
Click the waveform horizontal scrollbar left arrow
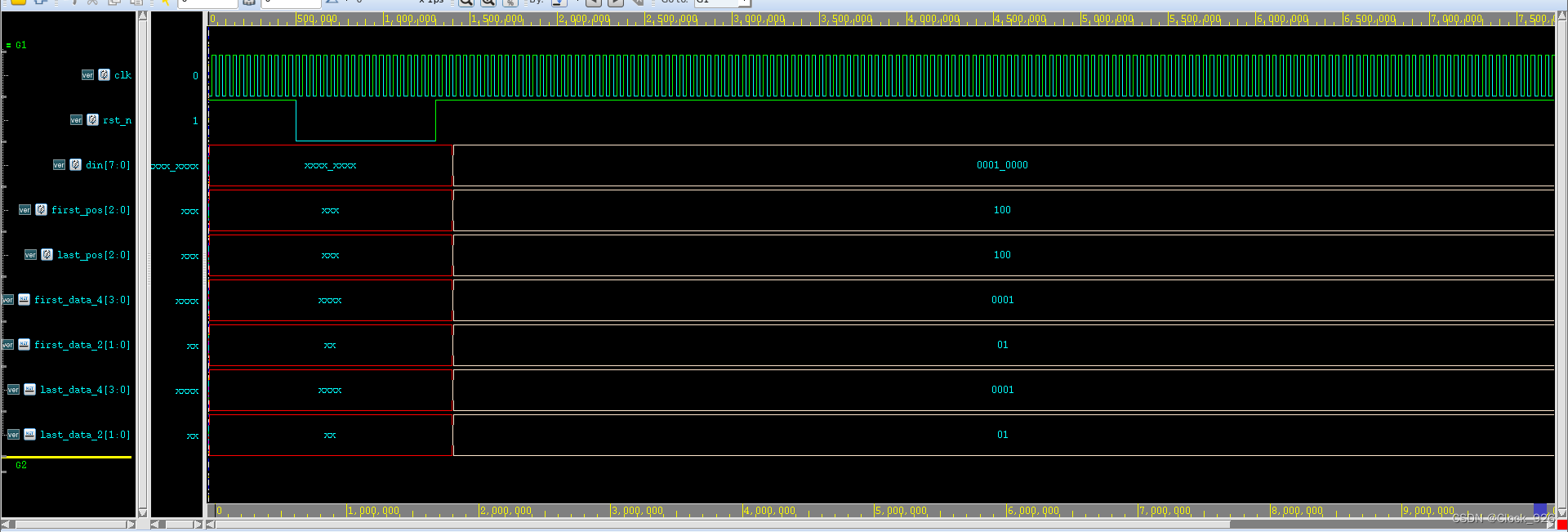(211, 525)
